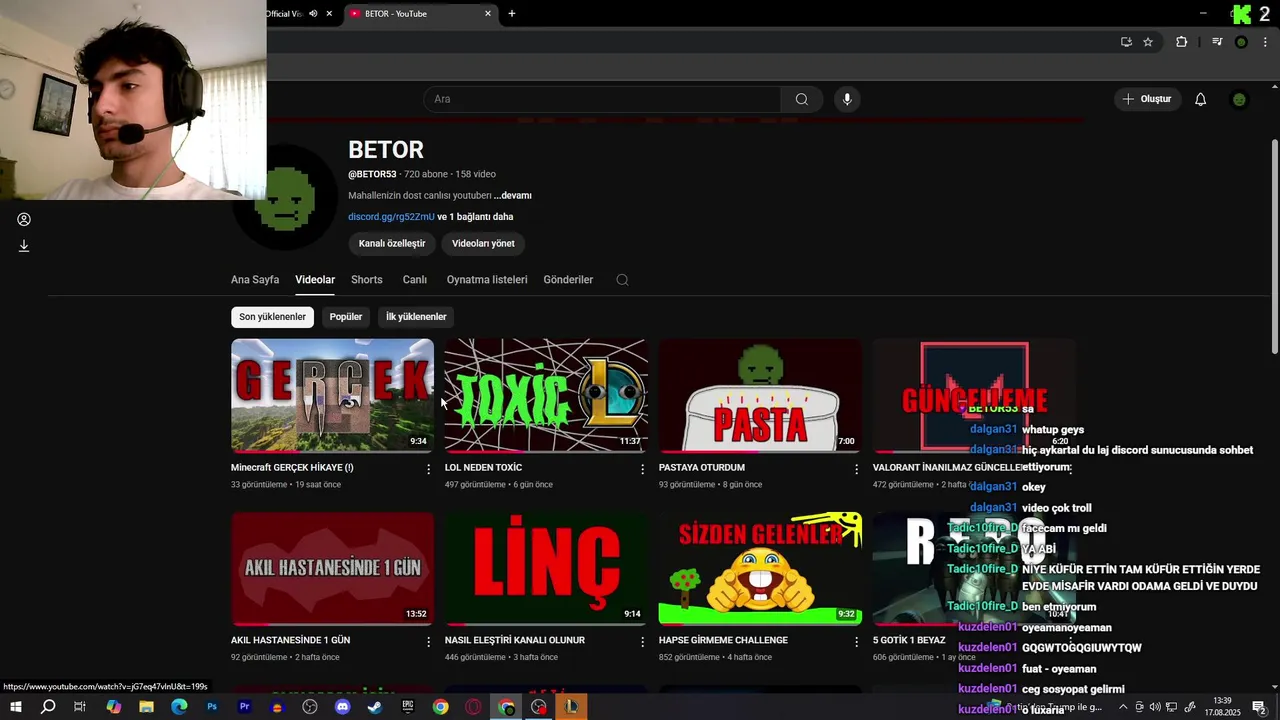Open Photoshop from taskbar

click(x=212, y=707)
